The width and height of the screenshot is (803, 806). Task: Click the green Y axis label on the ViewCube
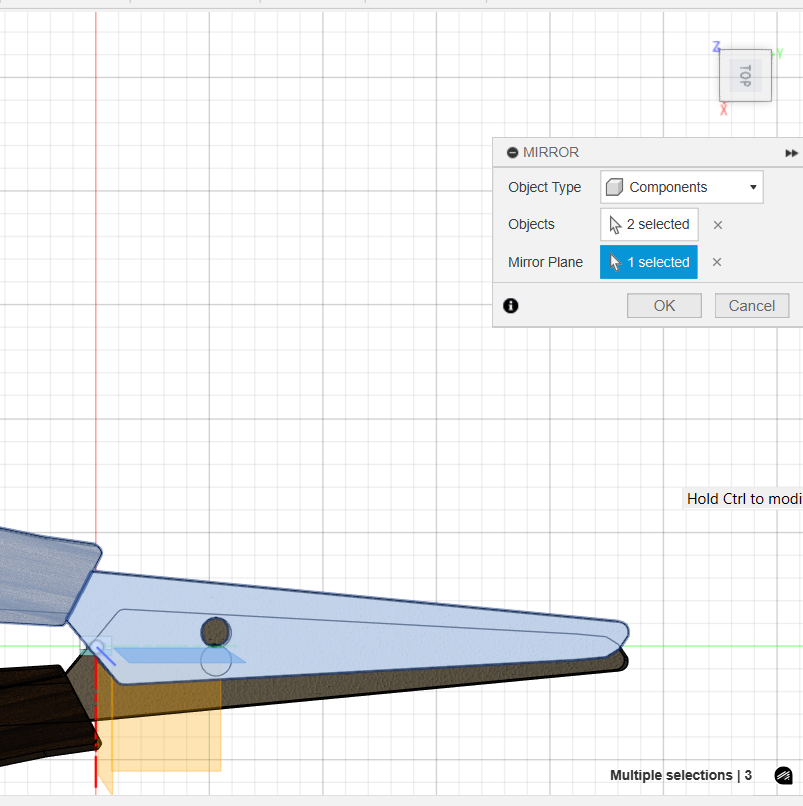(x=779, y=53)
